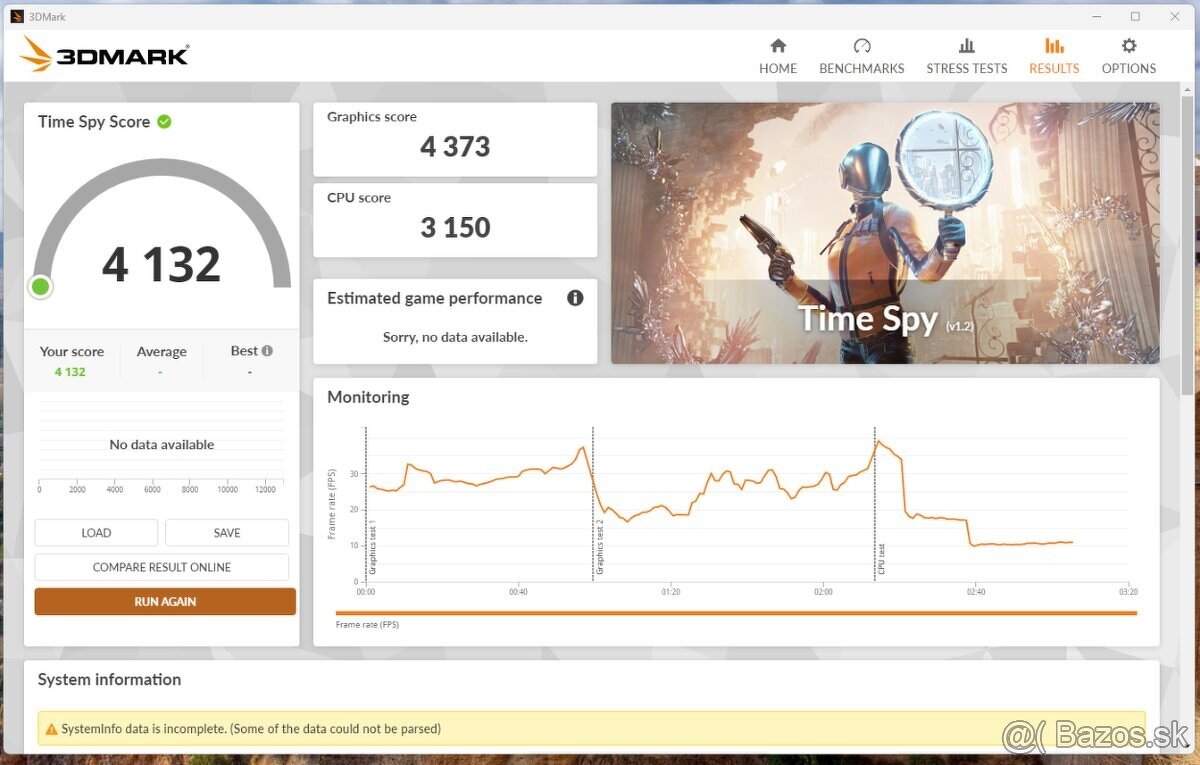Click COMPARE RESULT ONLINE button
The height and width of the screenshot is (765, 1200).
click(x=162, y=567)
